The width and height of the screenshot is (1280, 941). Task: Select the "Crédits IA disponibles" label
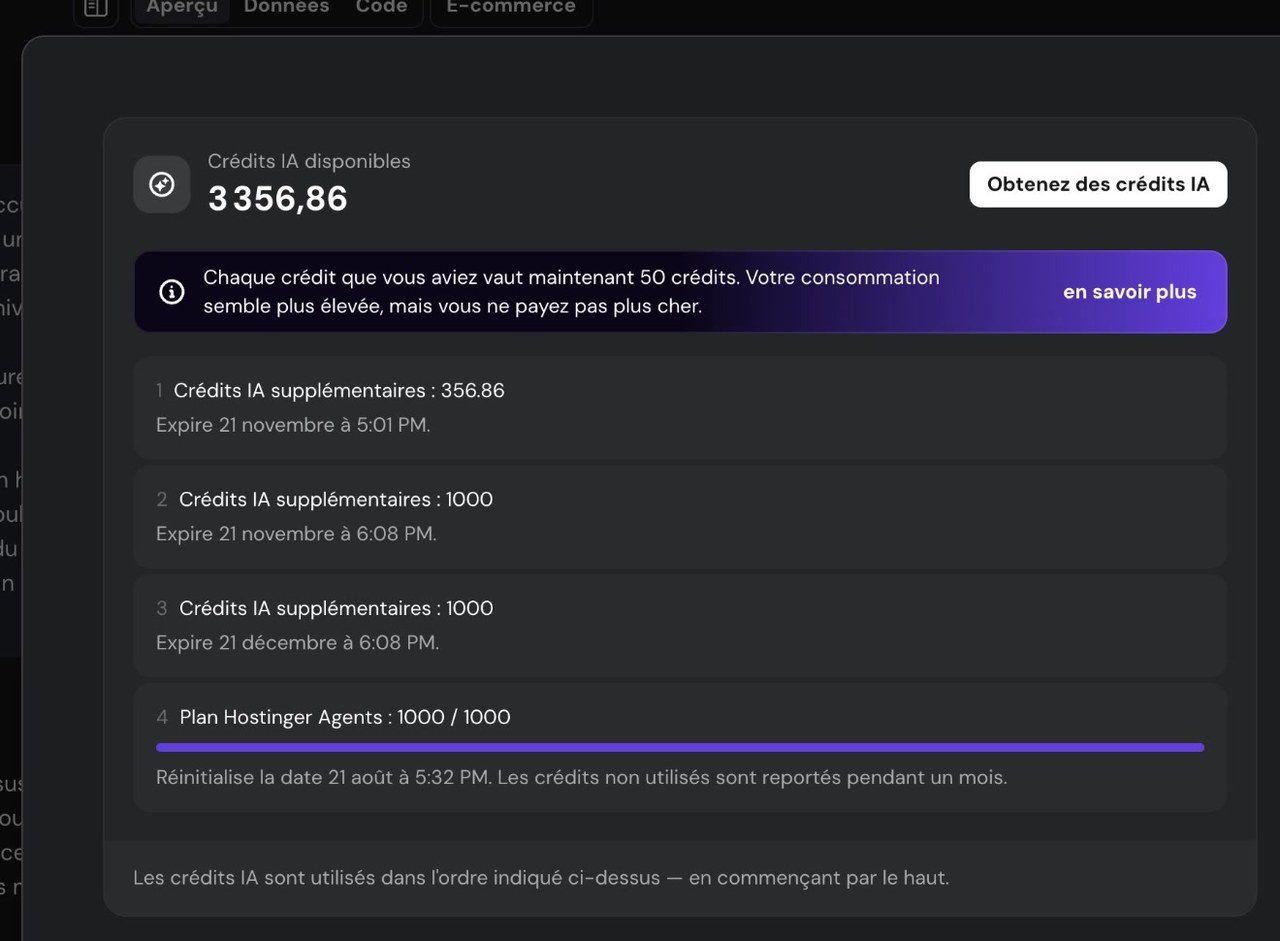click(x=309, y=161)
